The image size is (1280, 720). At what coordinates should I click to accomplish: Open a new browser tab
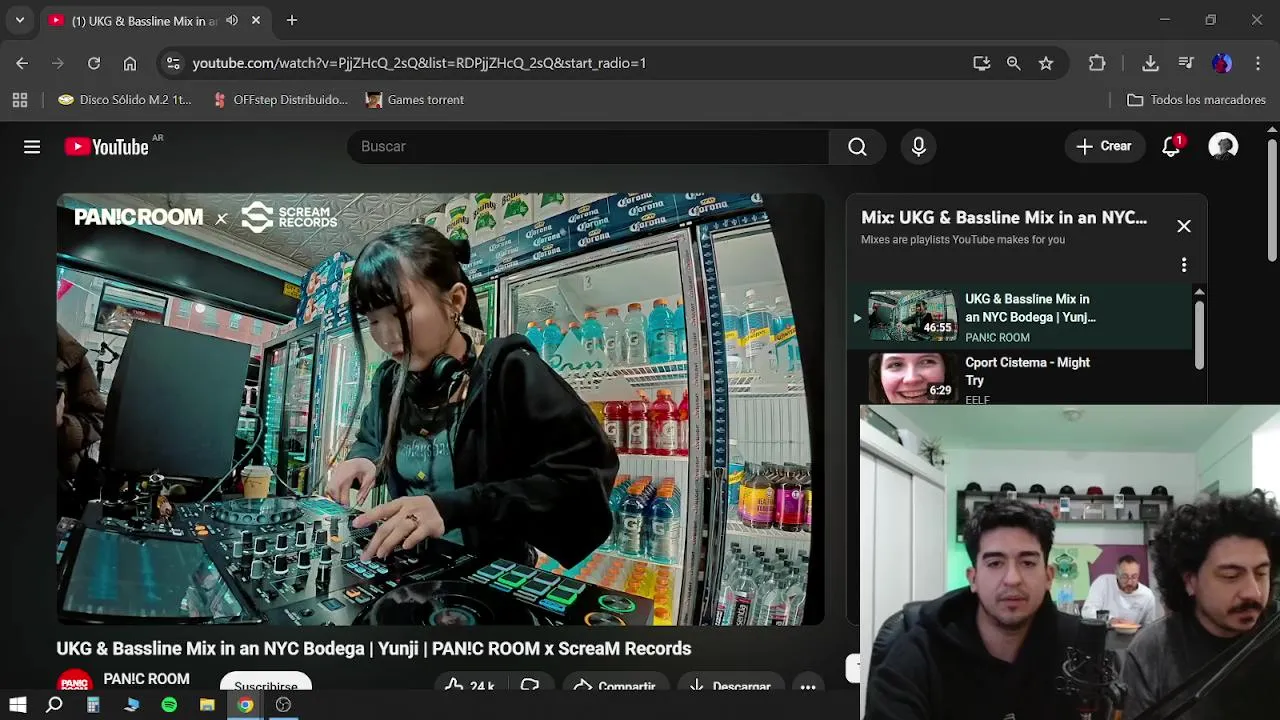(x=292, y=20)
